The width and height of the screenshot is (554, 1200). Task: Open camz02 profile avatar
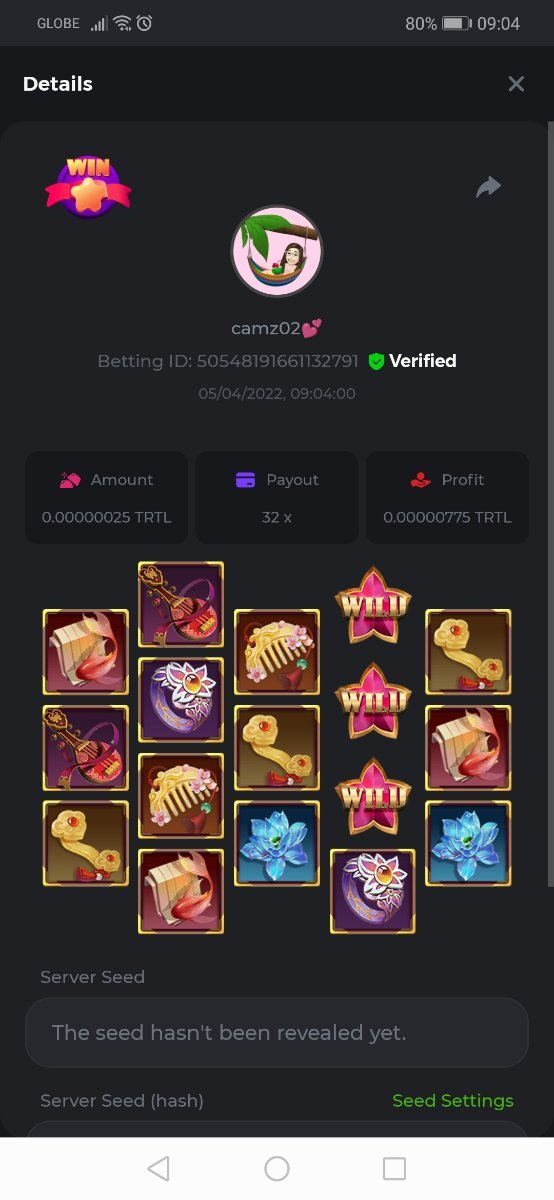[x=277, y=252]
